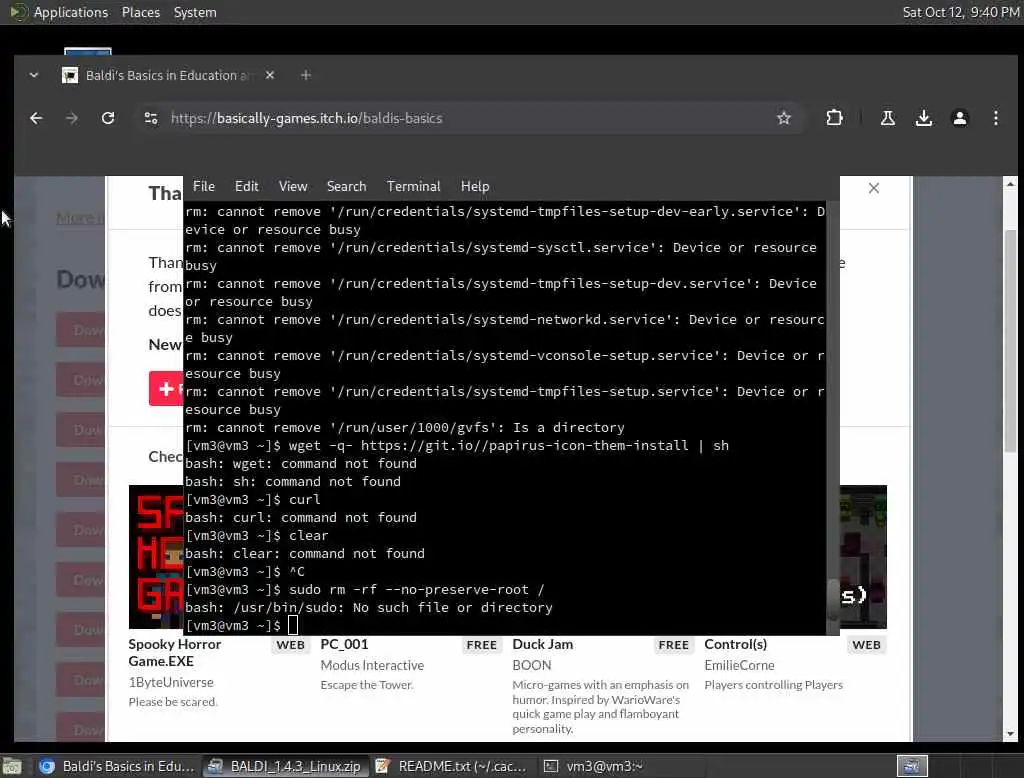Click the WEB badge beside Control(s)
The width and height of the screenshot is (1024, 778).
pos(866,645)
